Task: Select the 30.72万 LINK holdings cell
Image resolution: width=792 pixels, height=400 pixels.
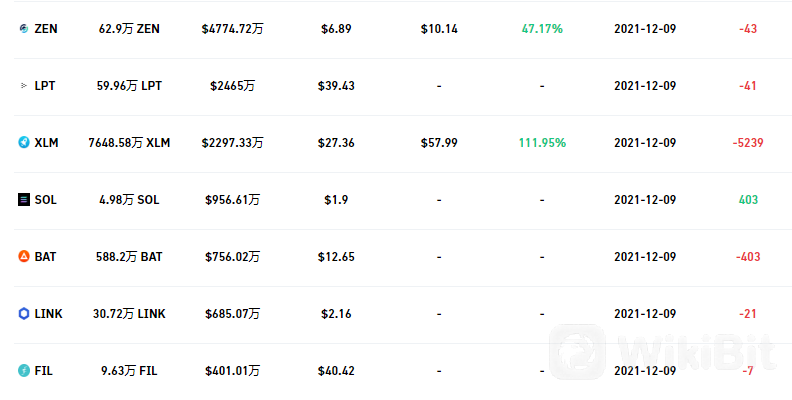Action: click(129, 314)
